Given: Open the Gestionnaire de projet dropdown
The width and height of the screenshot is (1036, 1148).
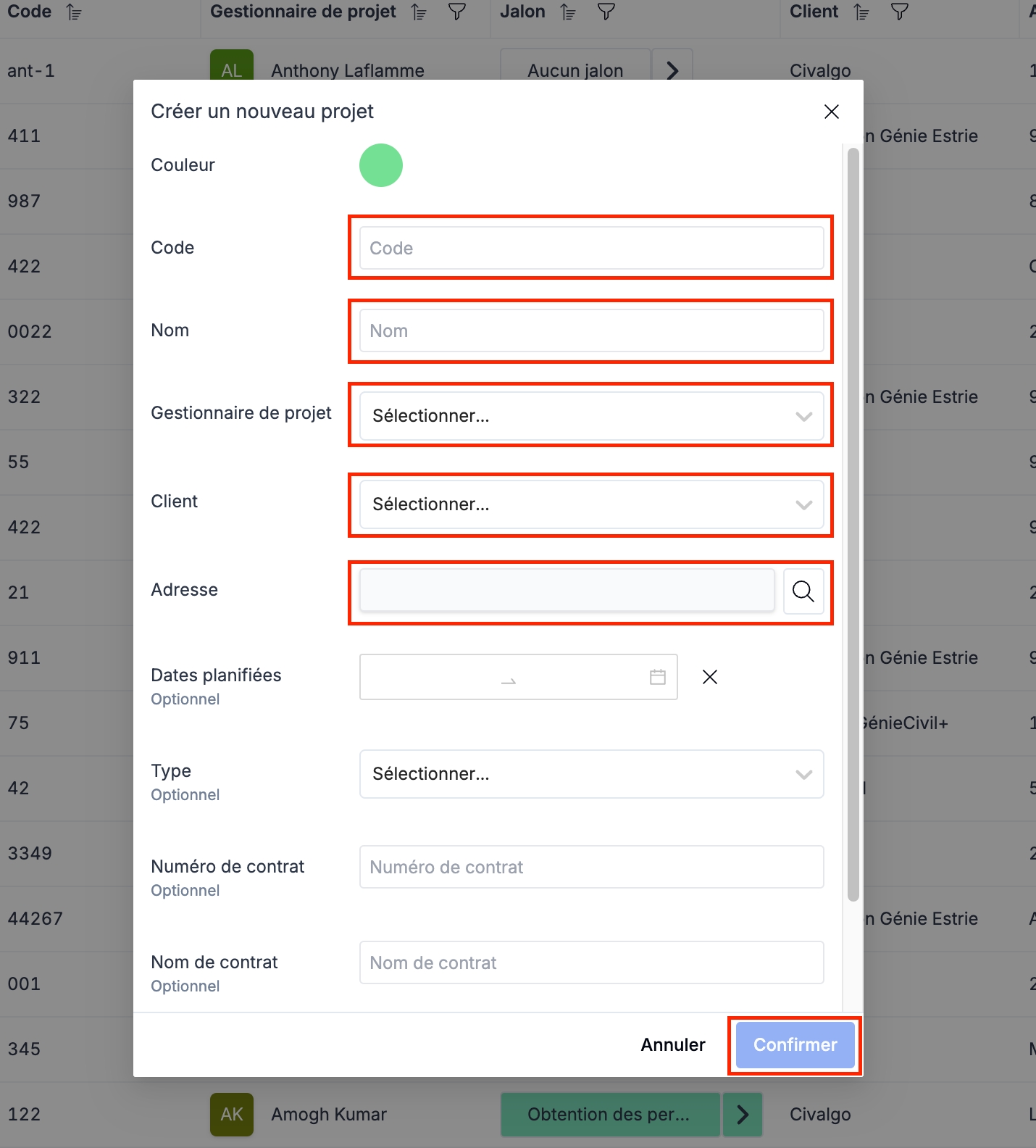Looking at the screenshot, I should [590, 416].
